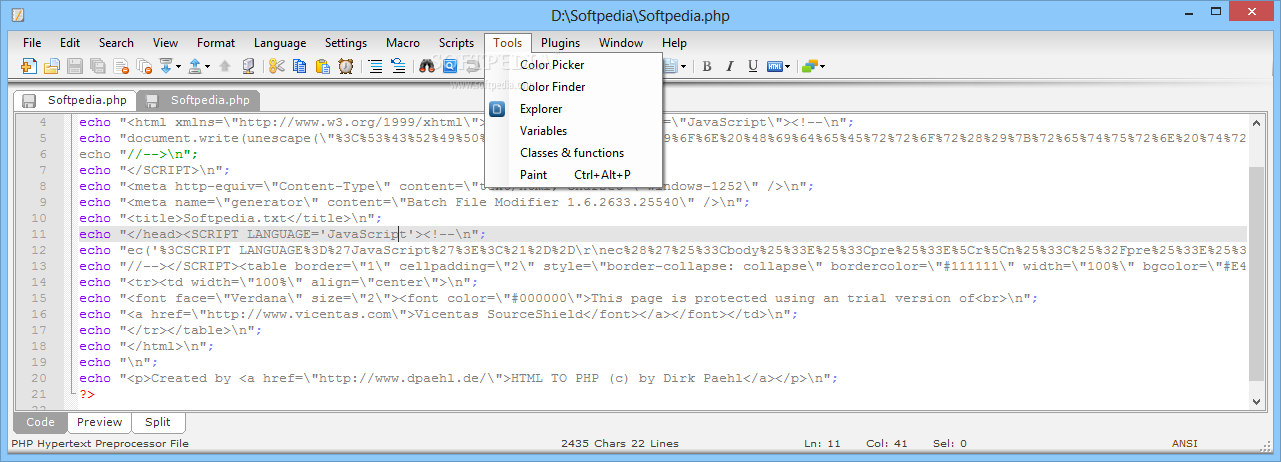The height and width of the screenshot is (462, 1281).
Task: Open the Macro menu
Action: (x=403, y=43)
